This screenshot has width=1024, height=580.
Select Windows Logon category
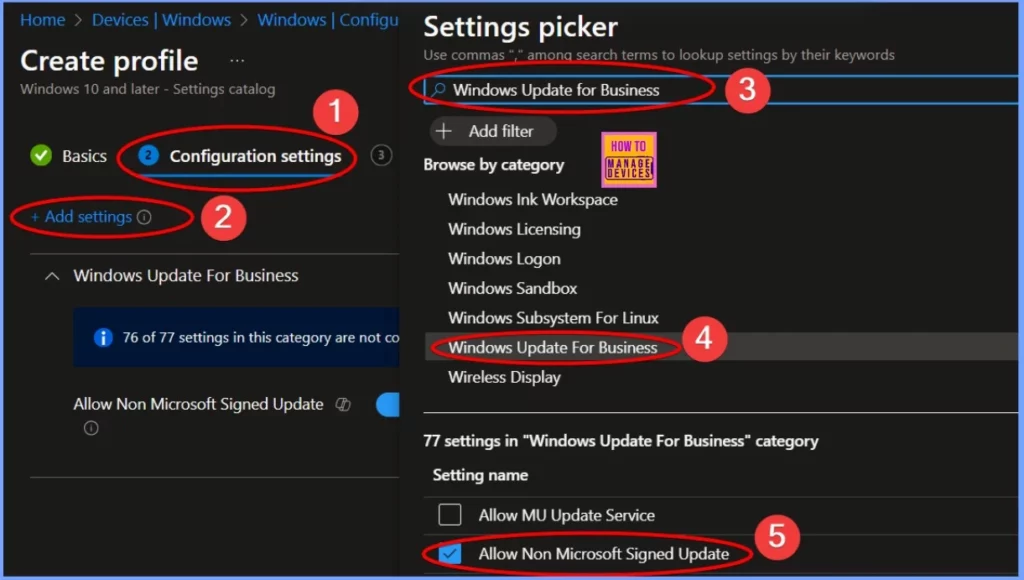click(x=504, y=259)
